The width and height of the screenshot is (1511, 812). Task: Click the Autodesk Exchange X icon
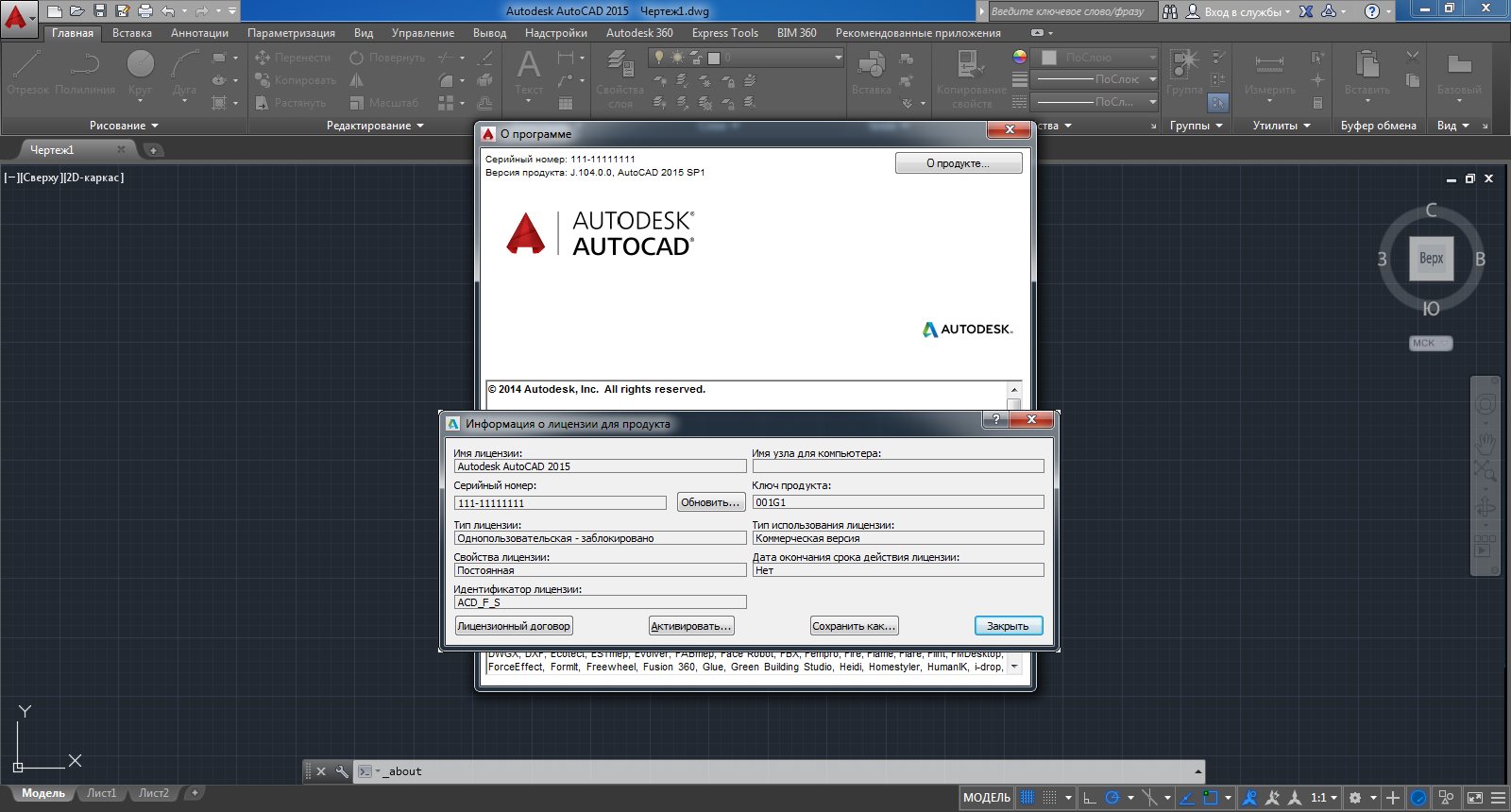coord(1306,11)
